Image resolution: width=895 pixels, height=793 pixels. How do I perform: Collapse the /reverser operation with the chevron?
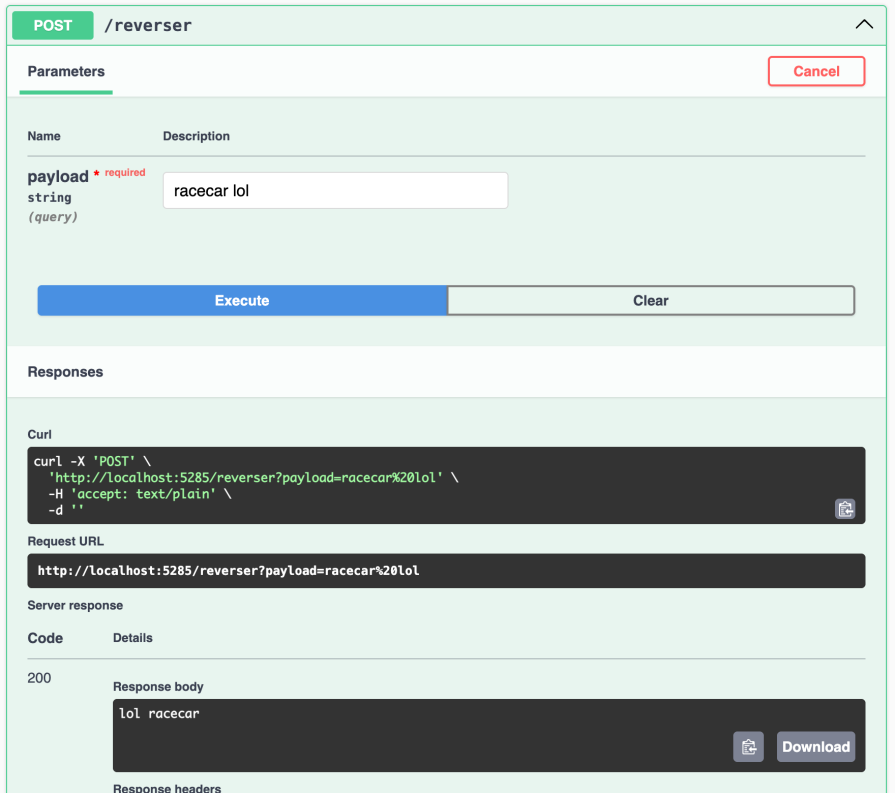pyautogui.click(x=864, y=25)
